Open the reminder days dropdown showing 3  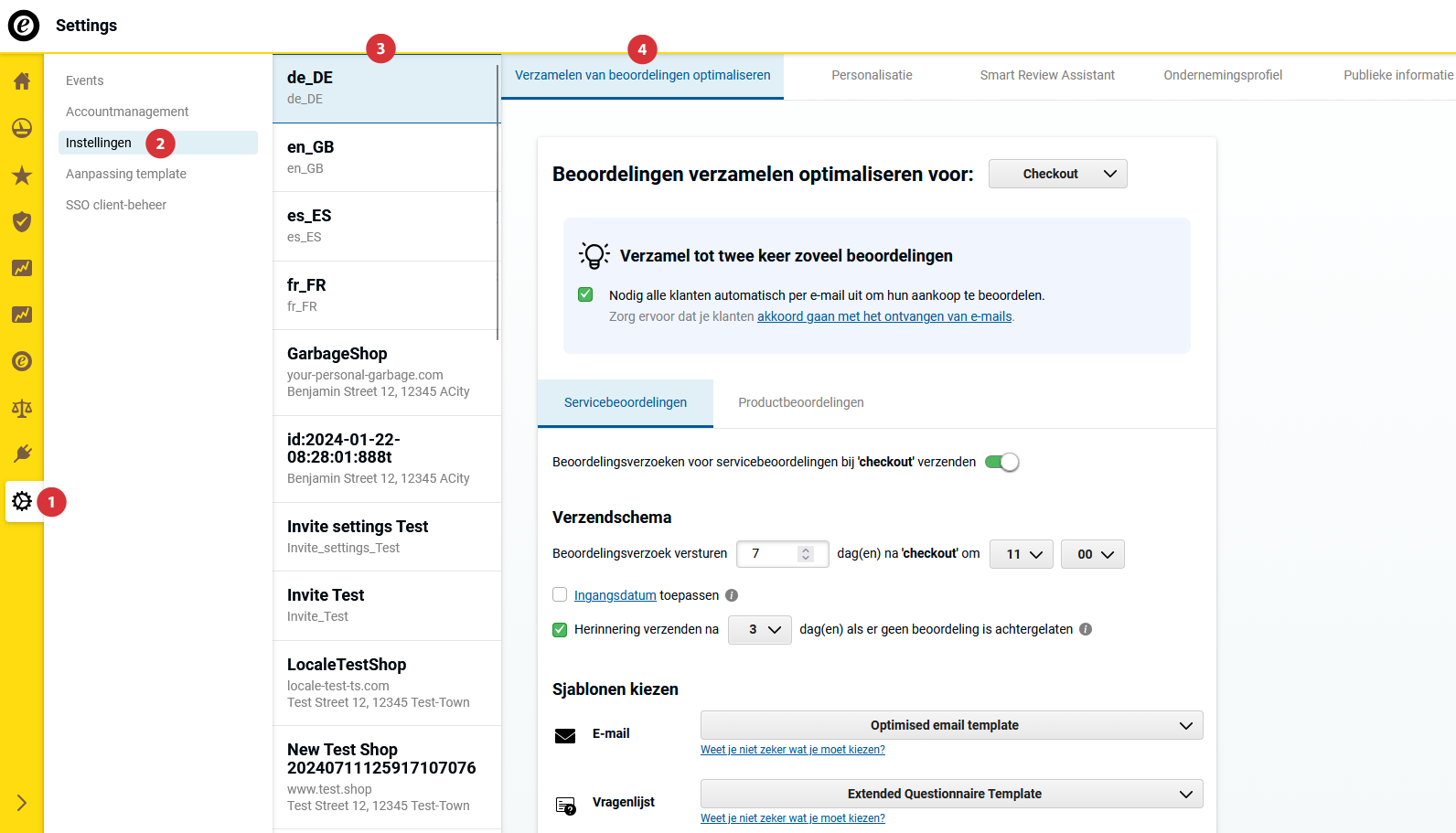[760, 629]
